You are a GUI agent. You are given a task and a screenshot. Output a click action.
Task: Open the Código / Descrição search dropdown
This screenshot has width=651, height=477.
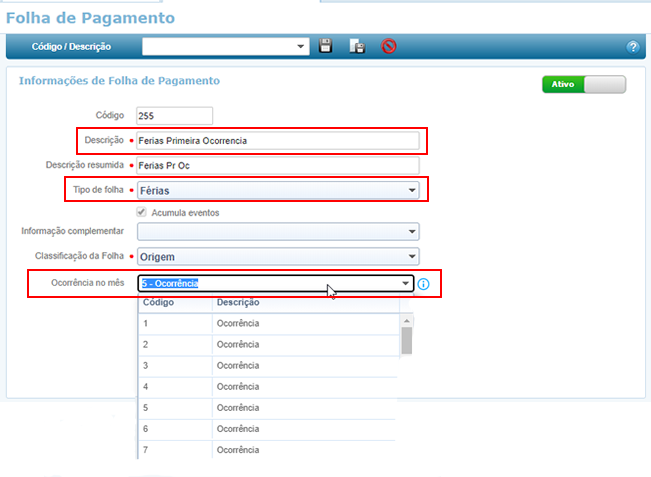coord(302,46)
